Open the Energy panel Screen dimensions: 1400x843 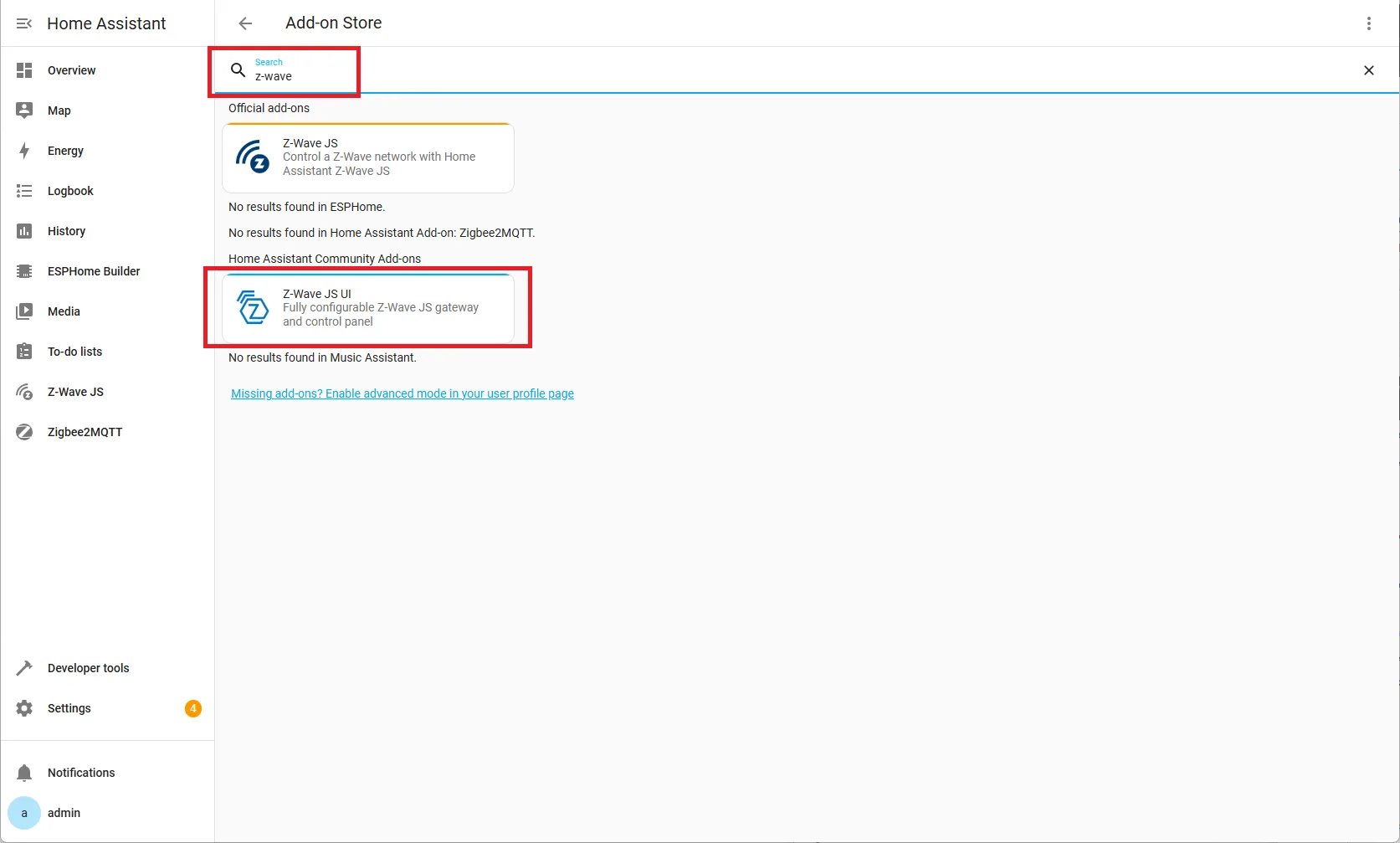coord(64,151)
